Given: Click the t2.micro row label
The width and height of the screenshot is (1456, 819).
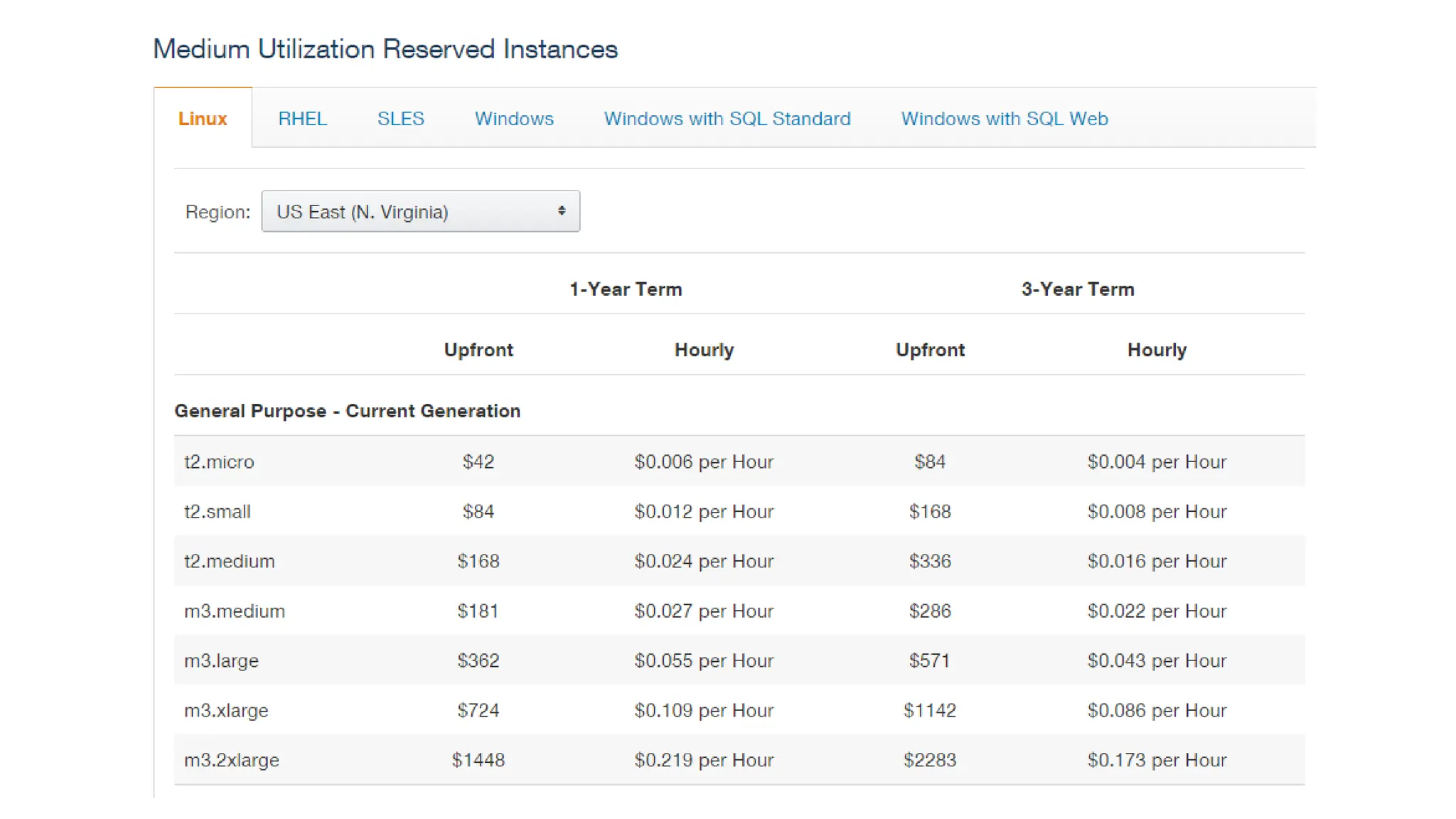Looking at the screenshot, I should coord(219,462).
